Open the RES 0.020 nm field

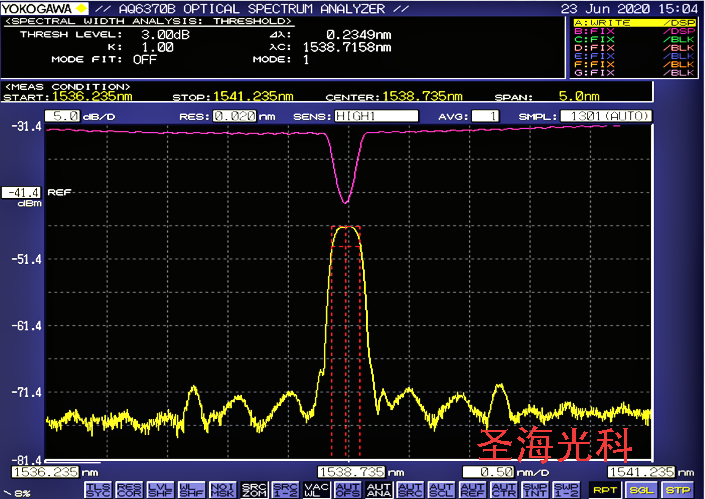[x=234, y=116]
